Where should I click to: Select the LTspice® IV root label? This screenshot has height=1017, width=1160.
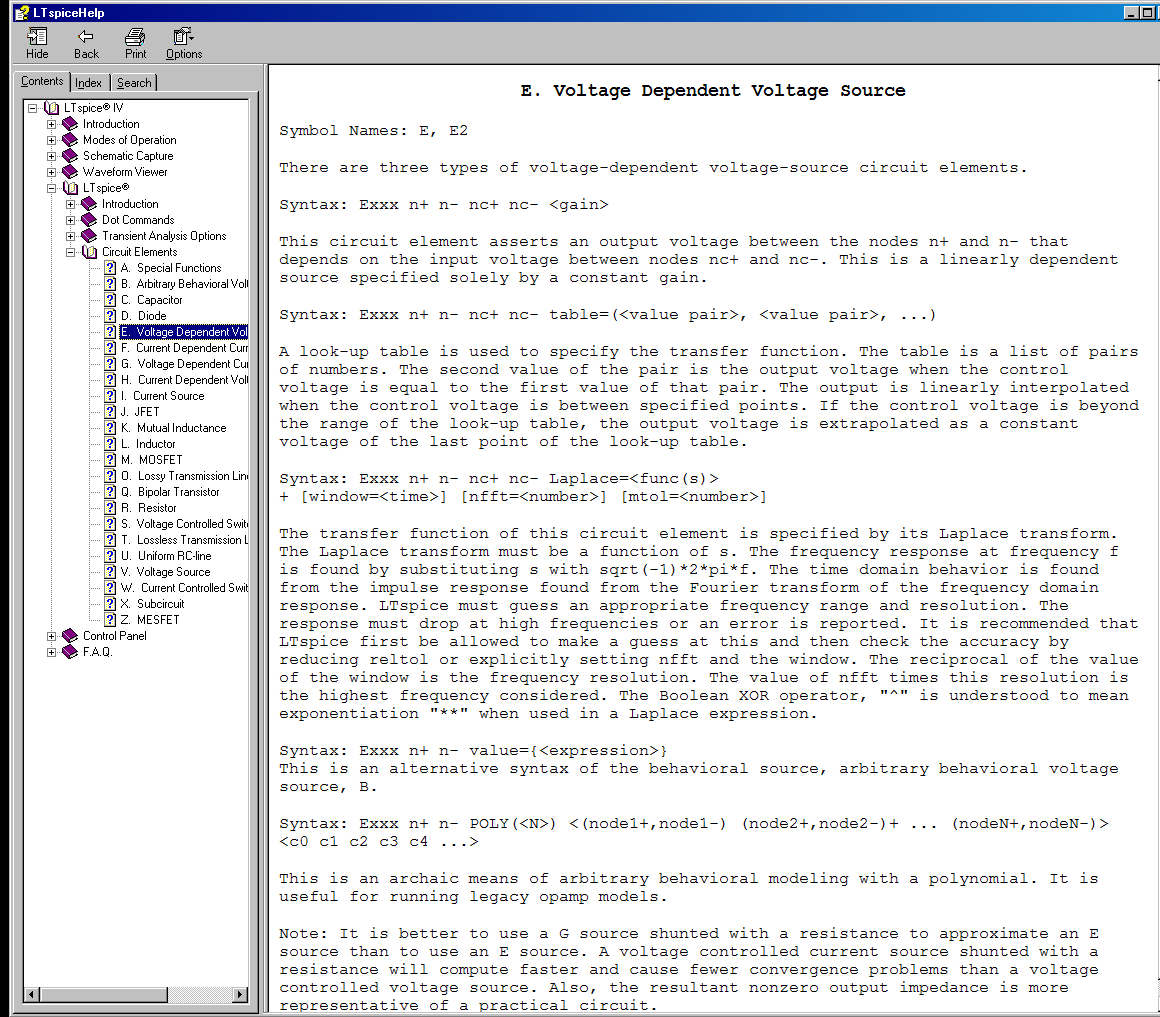click(x=93, y=108)
